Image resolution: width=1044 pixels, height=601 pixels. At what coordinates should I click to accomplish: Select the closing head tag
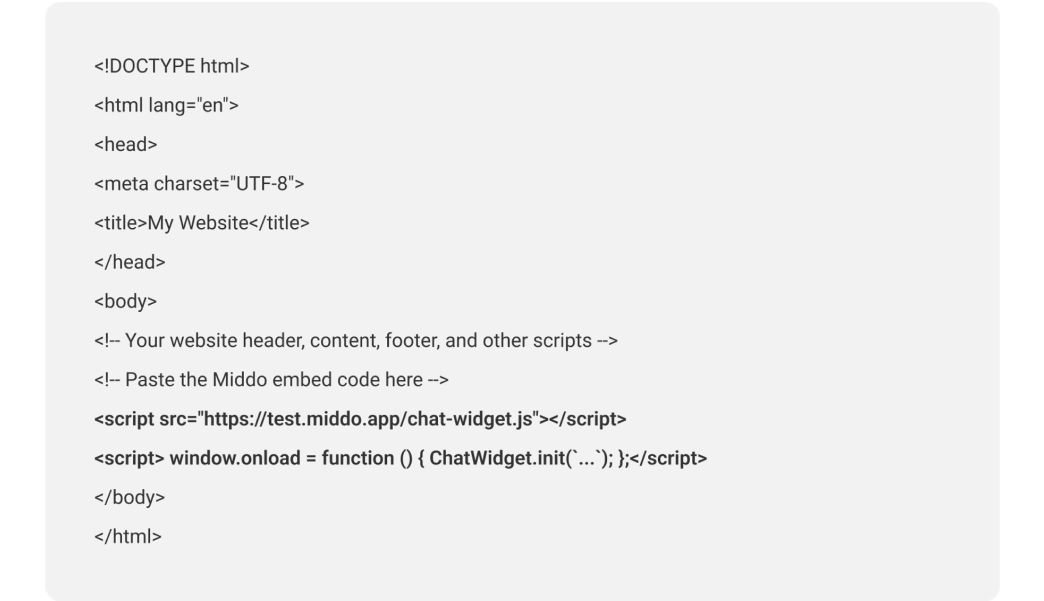[130, 262]
